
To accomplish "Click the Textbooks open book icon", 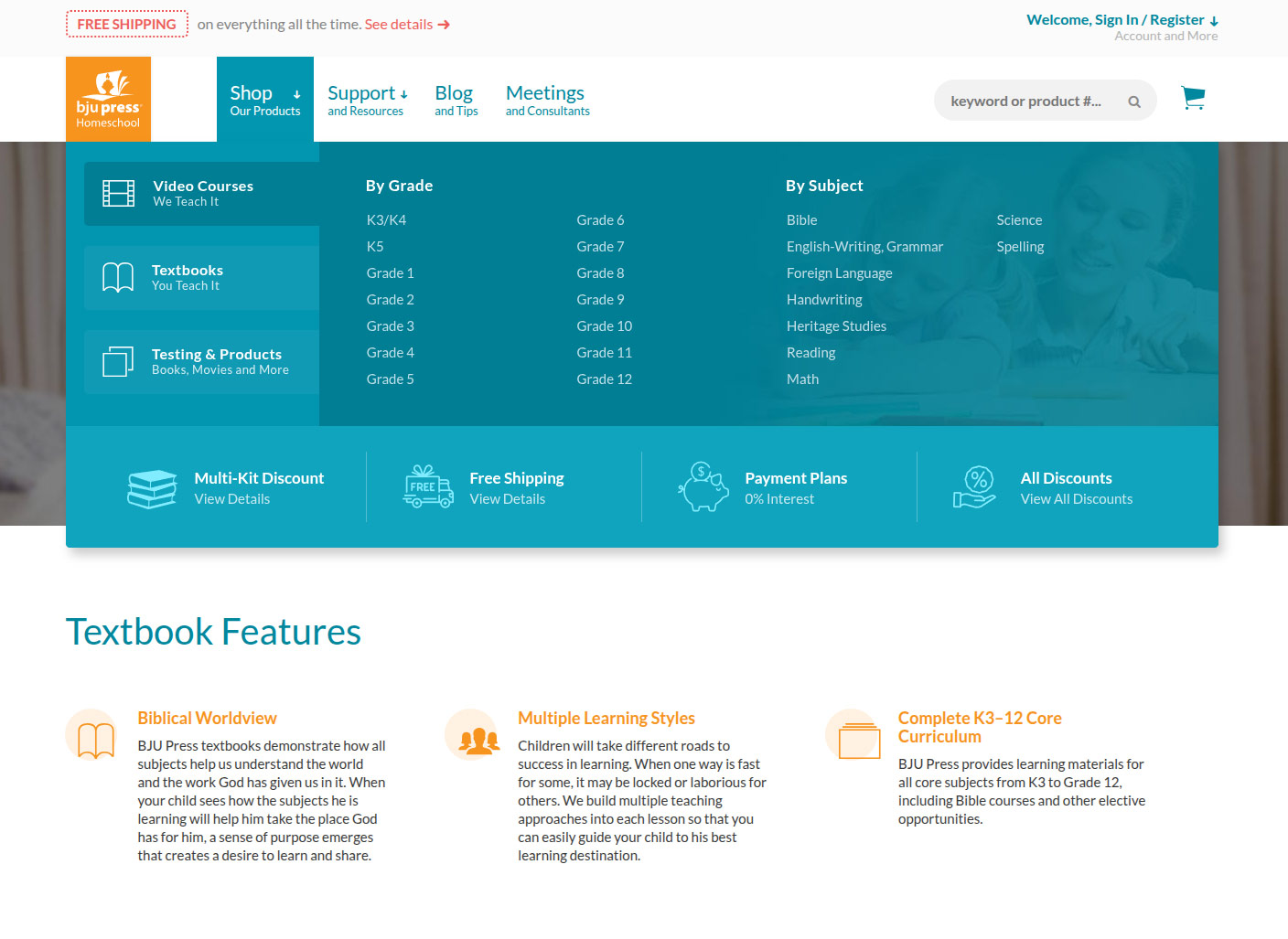I will click(x=118, y=277).
